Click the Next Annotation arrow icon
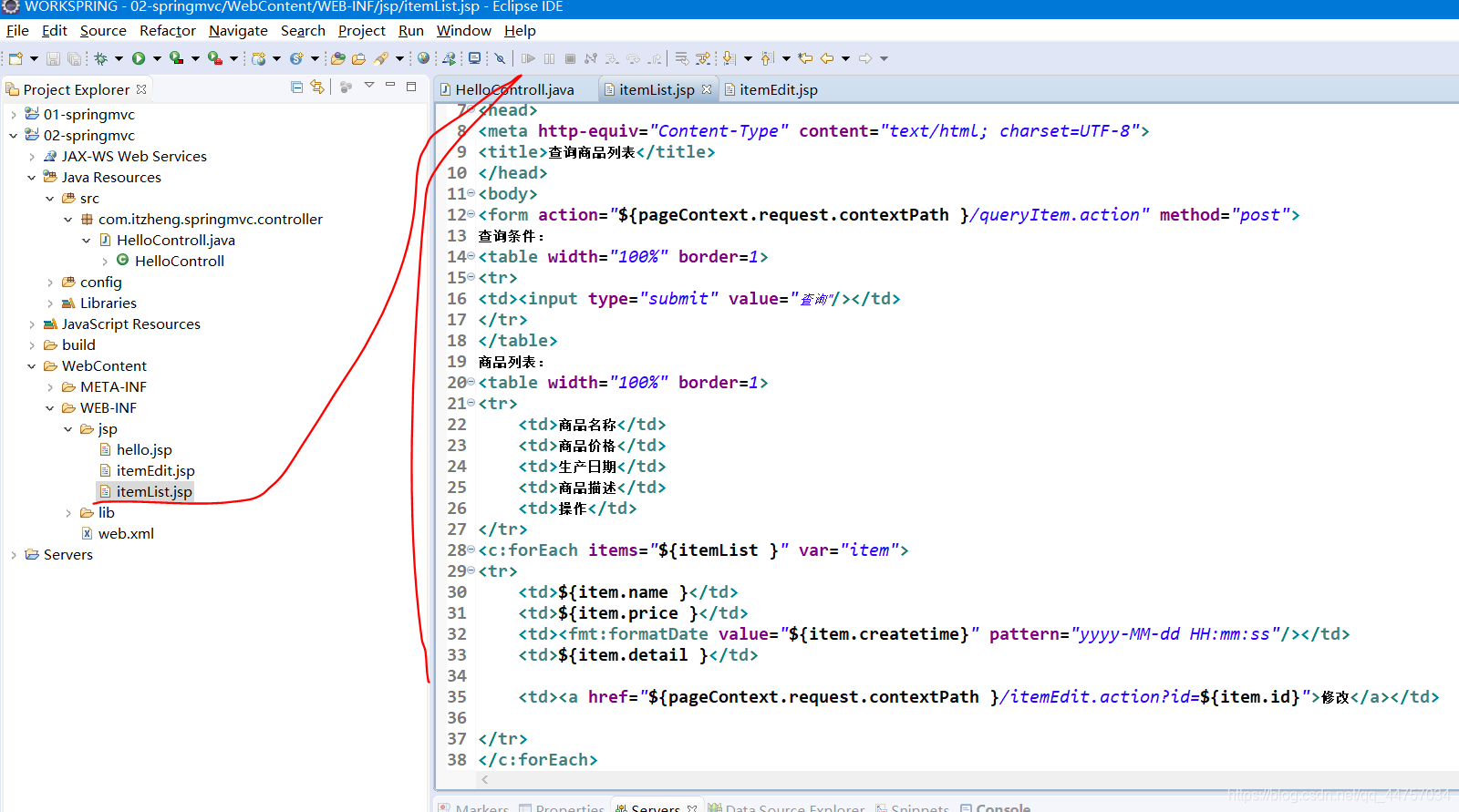Viewport: 1459px width, 812px height. tap(729, 58)
